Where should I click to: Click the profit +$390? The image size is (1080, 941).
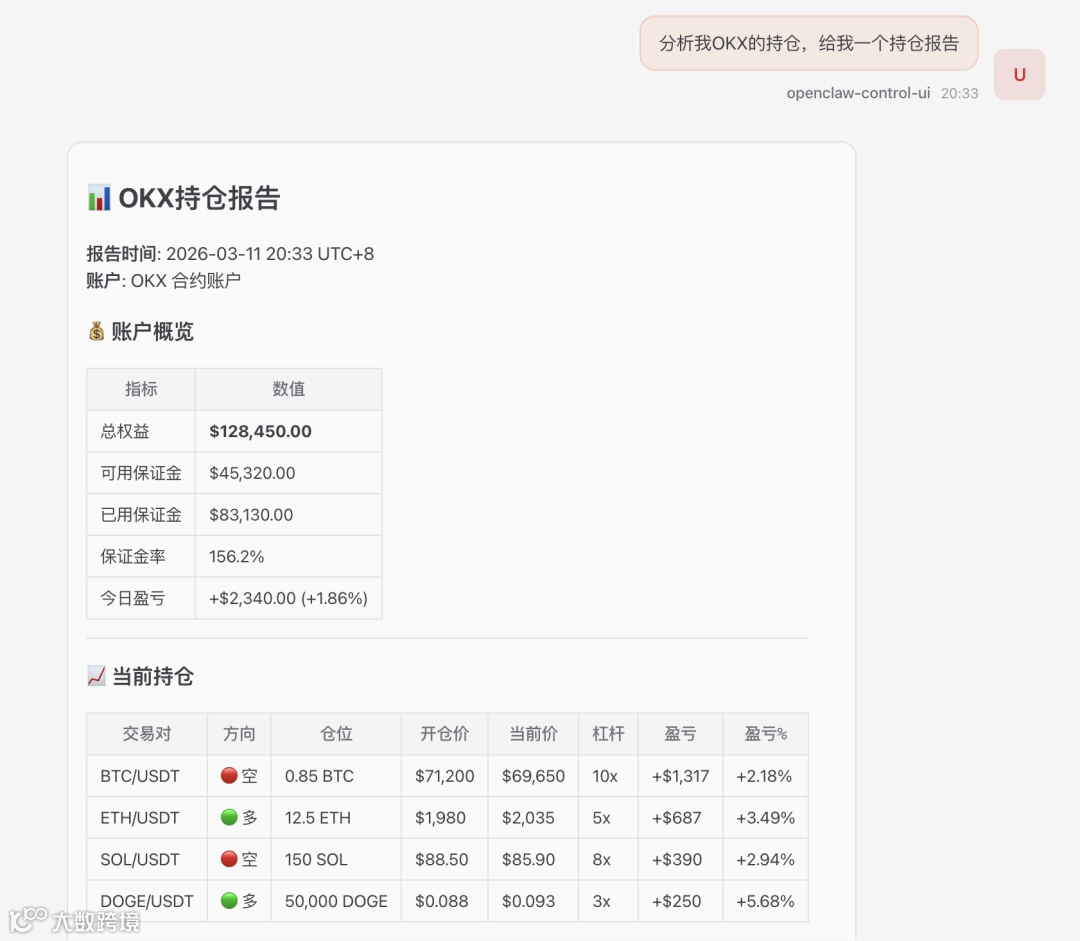pos(677,859)
